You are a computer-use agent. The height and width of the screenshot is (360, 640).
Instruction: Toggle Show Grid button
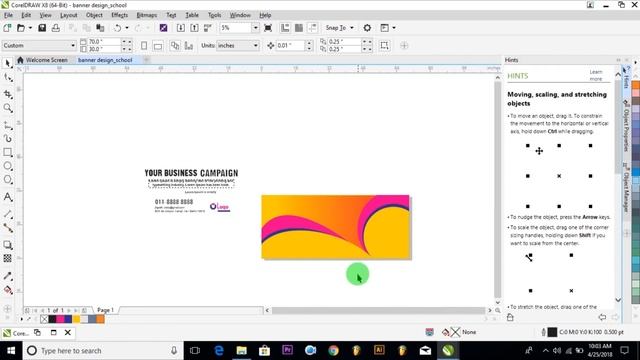[299, 28]
